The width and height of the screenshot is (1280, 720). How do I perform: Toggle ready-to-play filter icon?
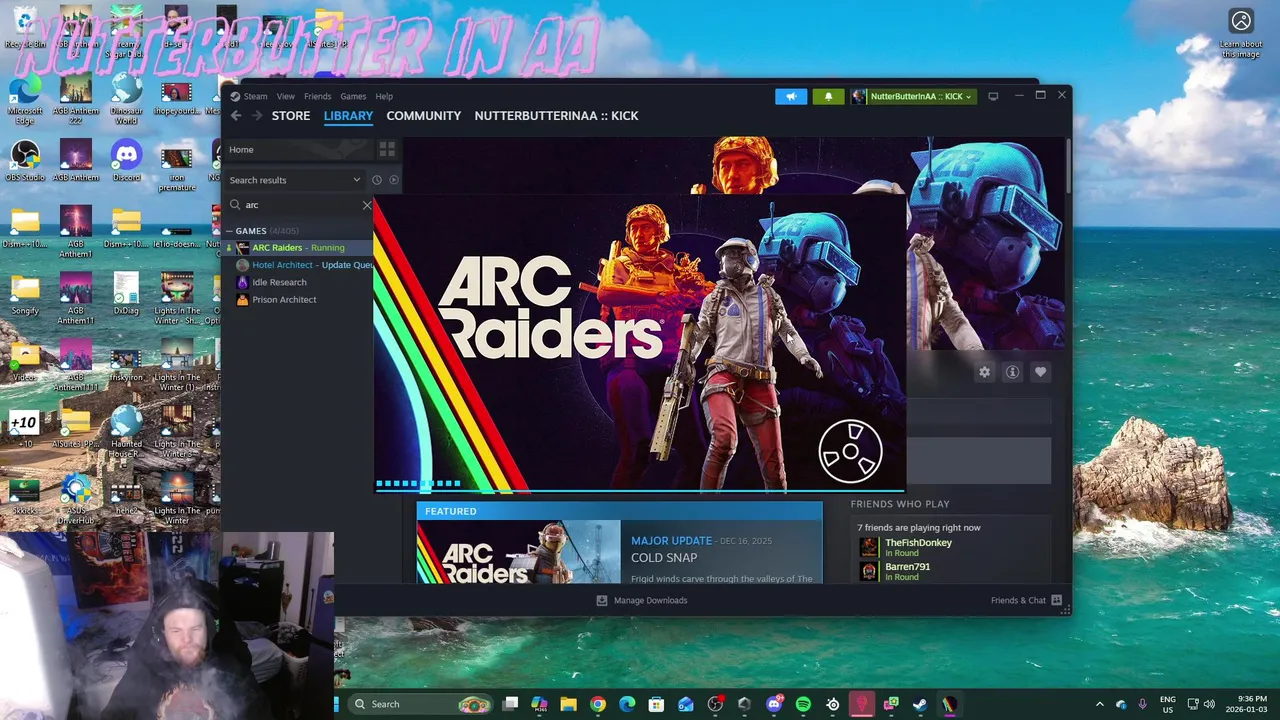click(394, 180)
